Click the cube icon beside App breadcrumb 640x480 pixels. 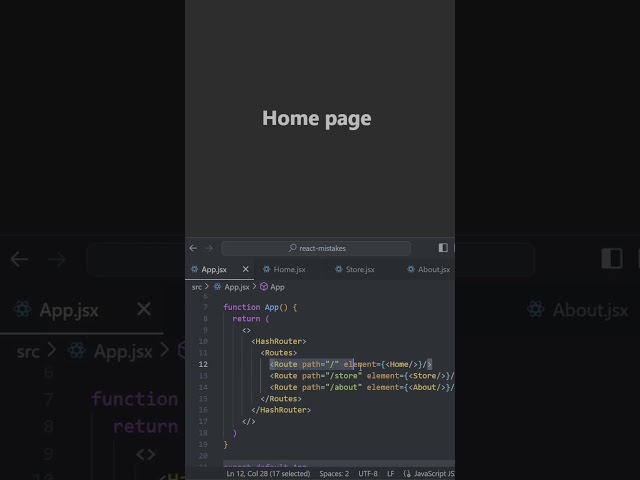point(264,287)
